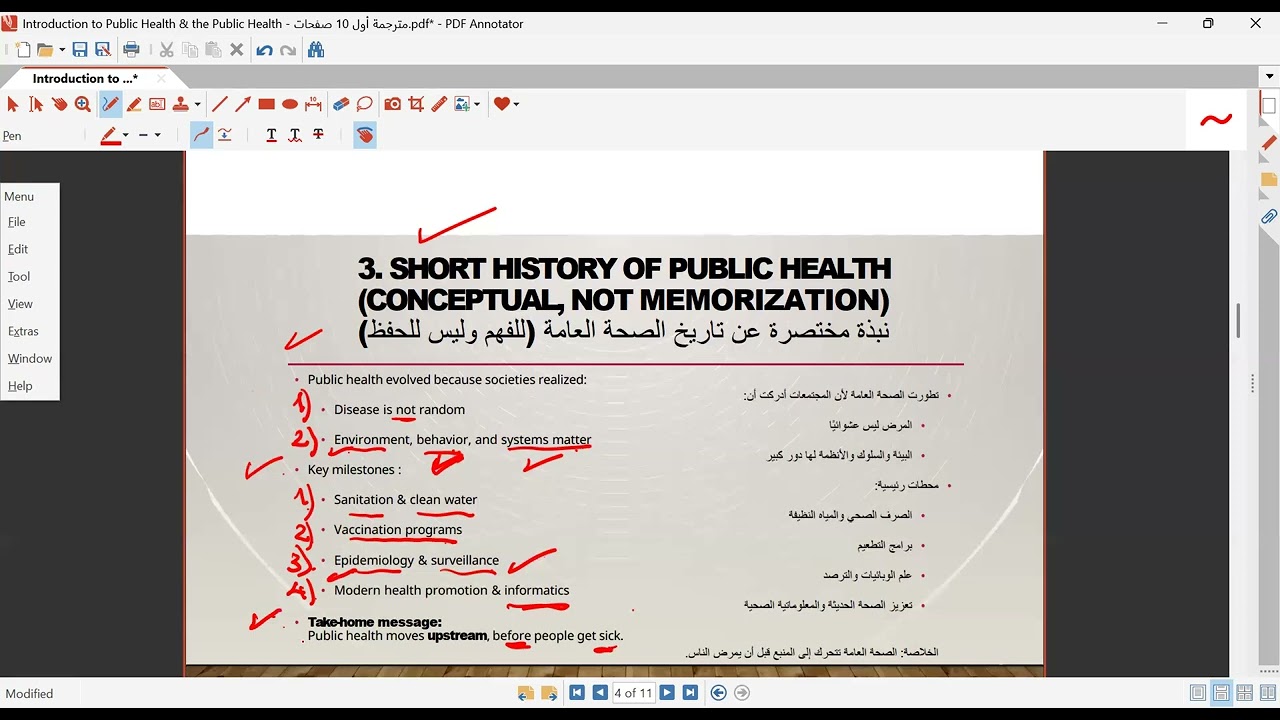Image resolution: width=1280 pixels, height=720 pixels.
Task: Toggle the auto-smooth pen option
Action: click(x=225, y=135)
